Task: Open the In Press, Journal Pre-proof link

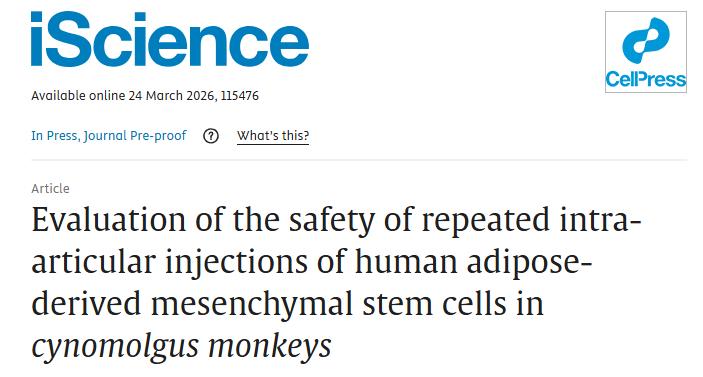Action: [109, 135]
